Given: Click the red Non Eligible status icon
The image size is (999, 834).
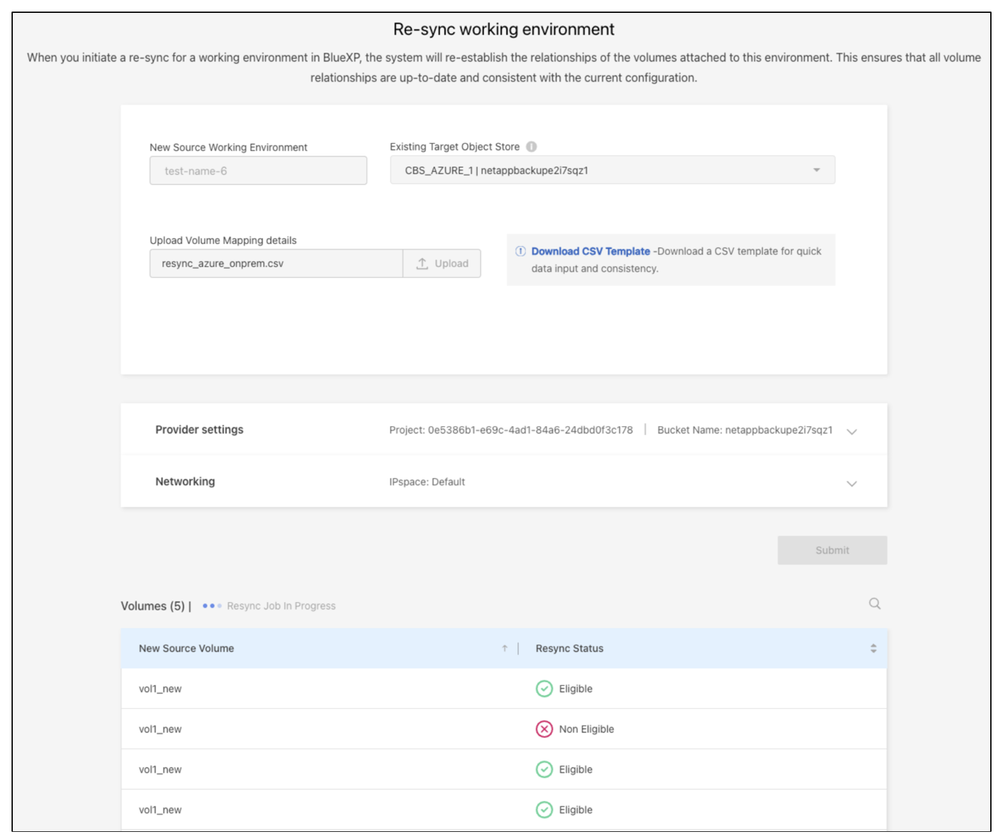Looking at the screenshot, I should [x=544, y=729].
